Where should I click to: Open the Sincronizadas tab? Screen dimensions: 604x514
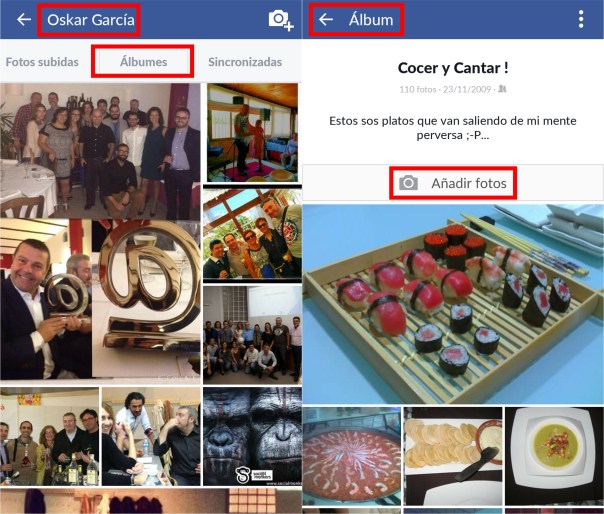tap(245, 62)
